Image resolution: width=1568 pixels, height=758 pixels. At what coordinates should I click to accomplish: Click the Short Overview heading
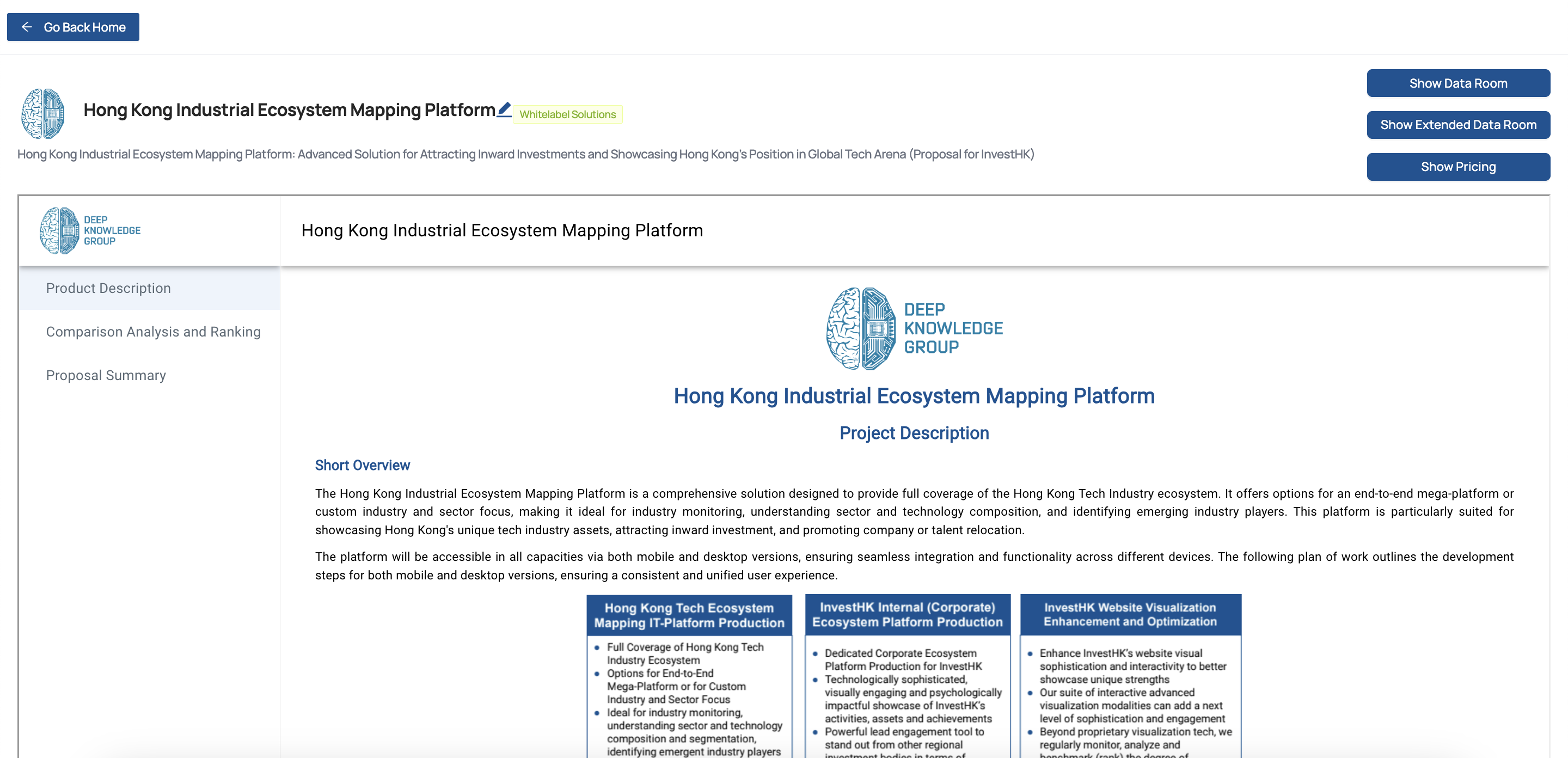coord(362,465)
